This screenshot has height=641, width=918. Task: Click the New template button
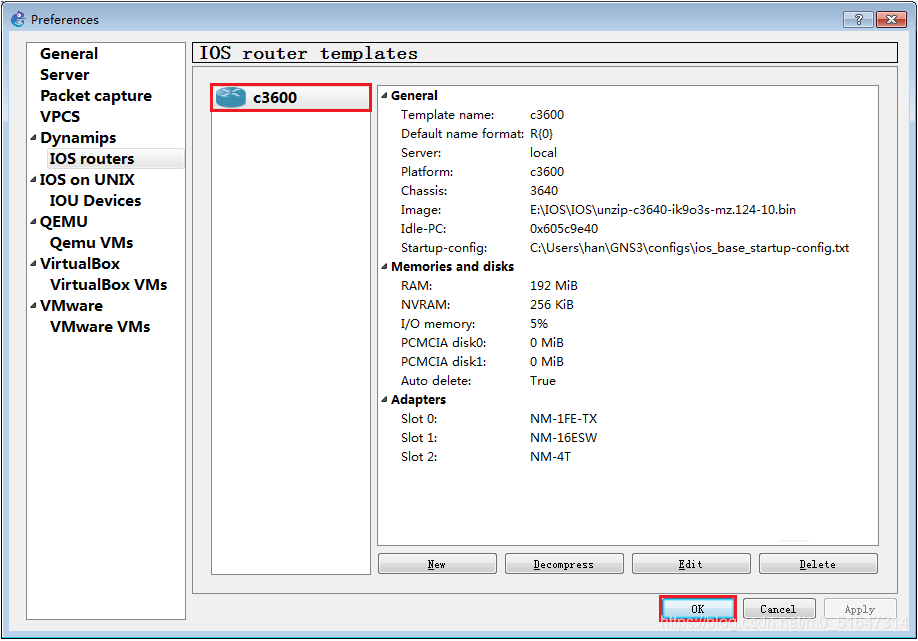click(437, 564)
